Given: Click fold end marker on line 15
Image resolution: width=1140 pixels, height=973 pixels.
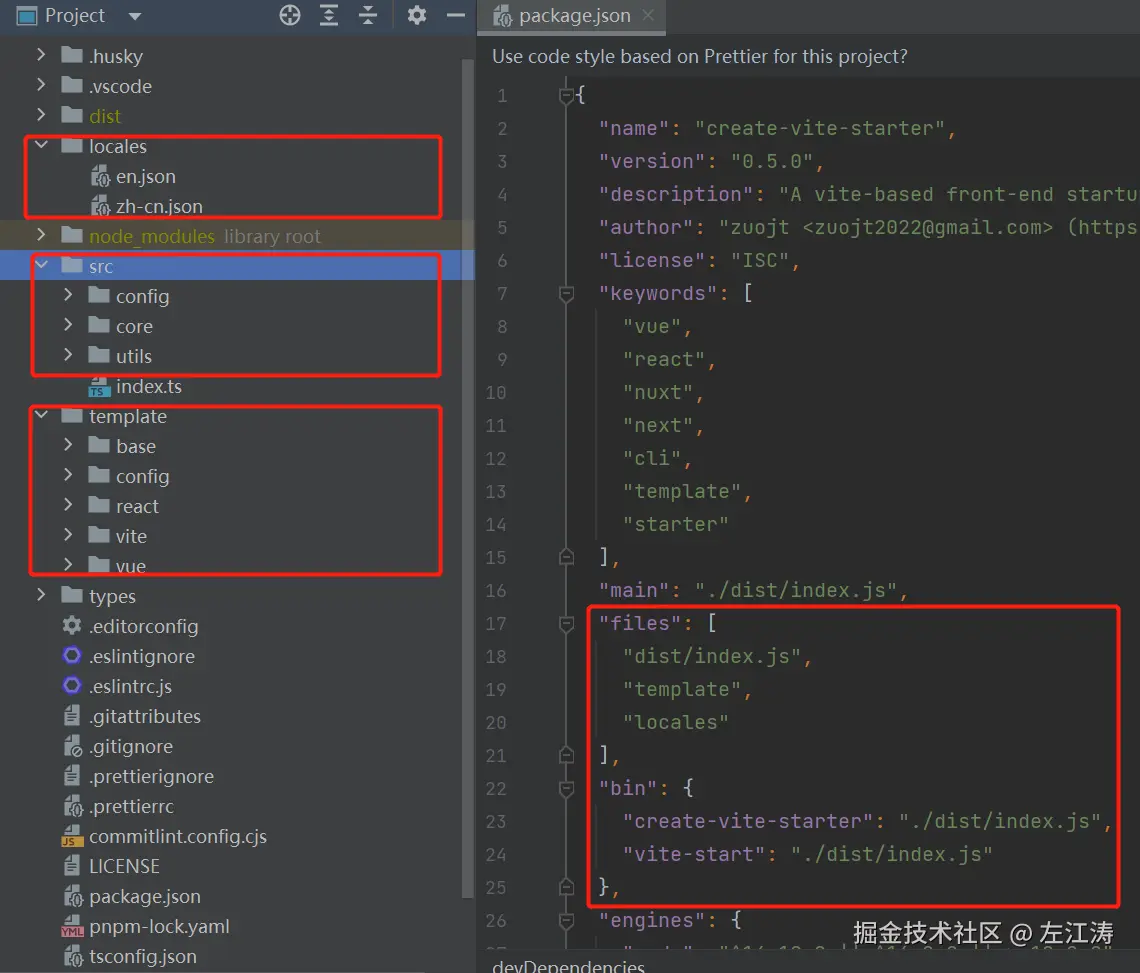Looking at the screenshot, I should tap(566, 557).
